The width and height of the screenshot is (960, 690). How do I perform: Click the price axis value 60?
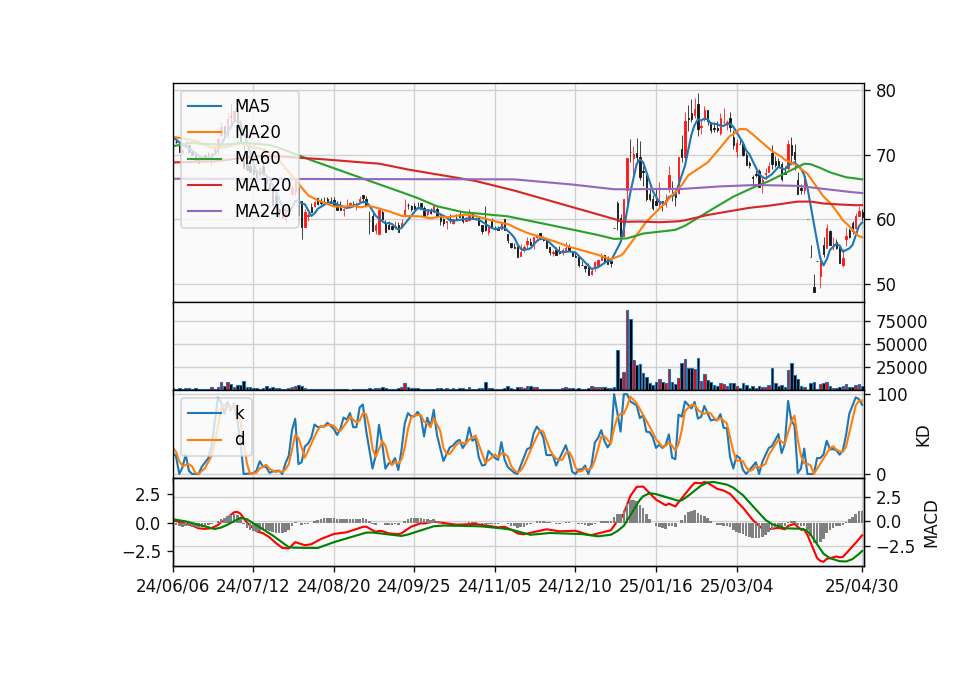click(886, 220)
